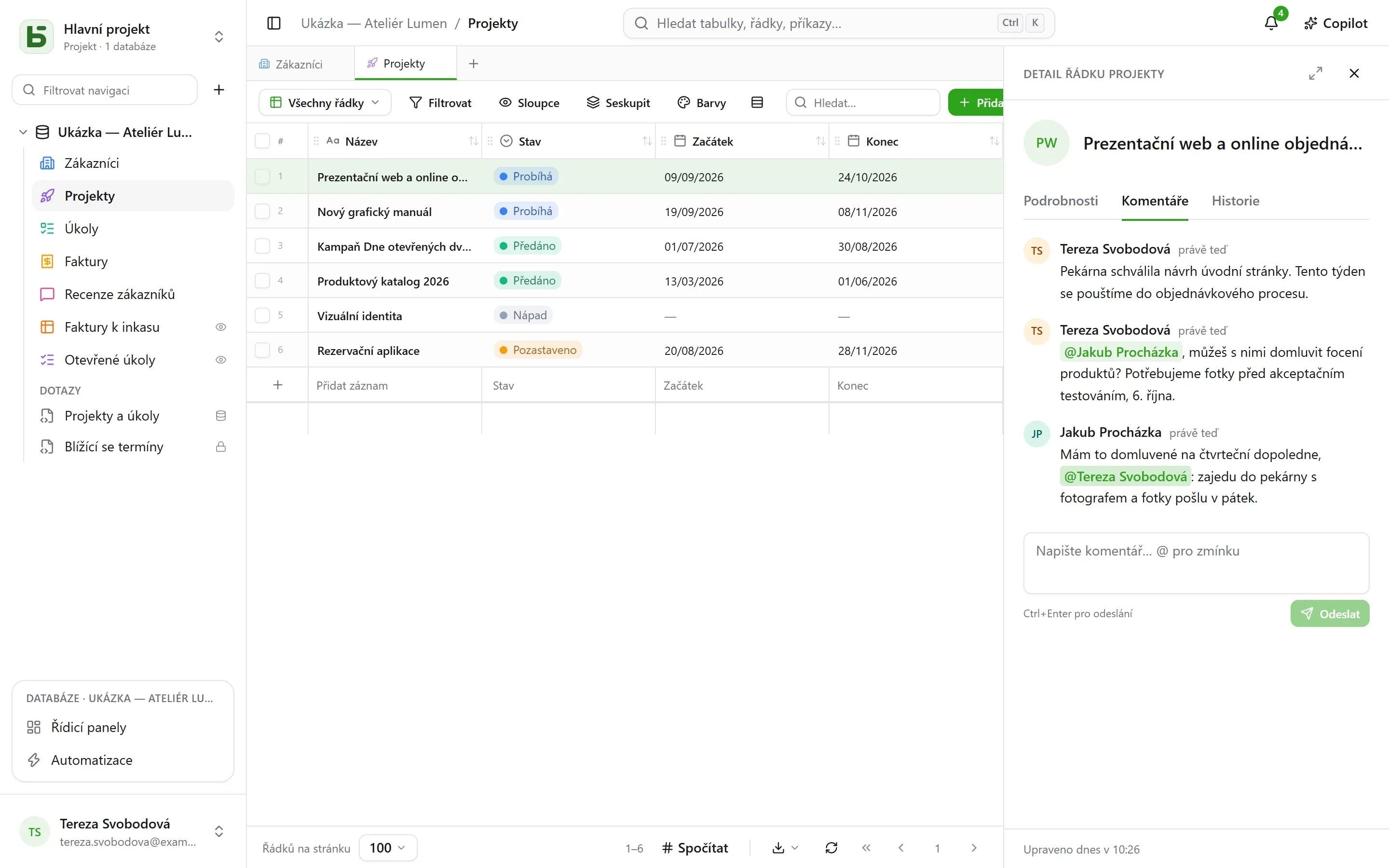
Task: Open rows per page 100 dropdown
Action: (x=387, y=848)
